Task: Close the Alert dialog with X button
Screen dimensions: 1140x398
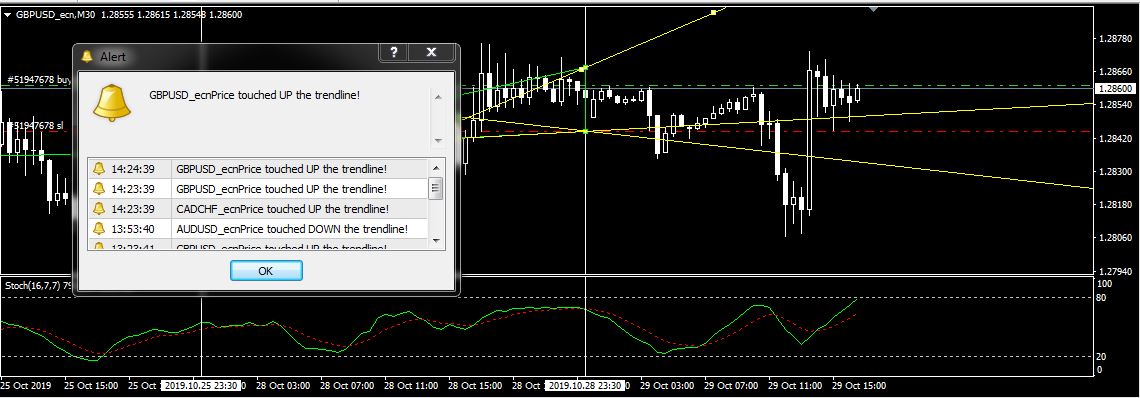Action: pyautogui.click(x=431, y=52)
